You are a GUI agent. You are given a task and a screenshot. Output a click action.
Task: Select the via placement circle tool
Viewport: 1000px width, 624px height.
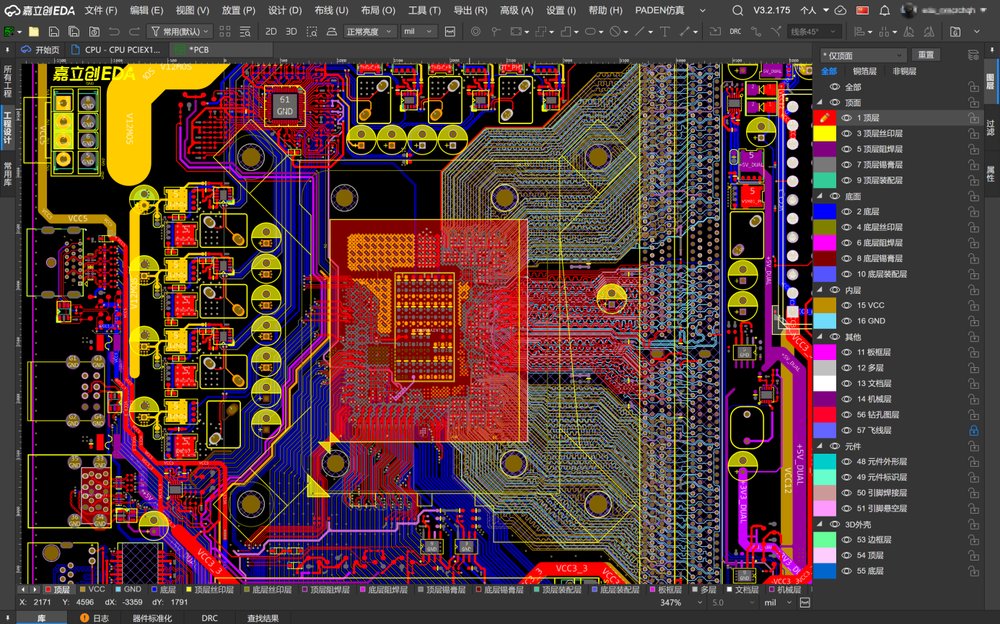pyautogui.click(x=476, y=31)
